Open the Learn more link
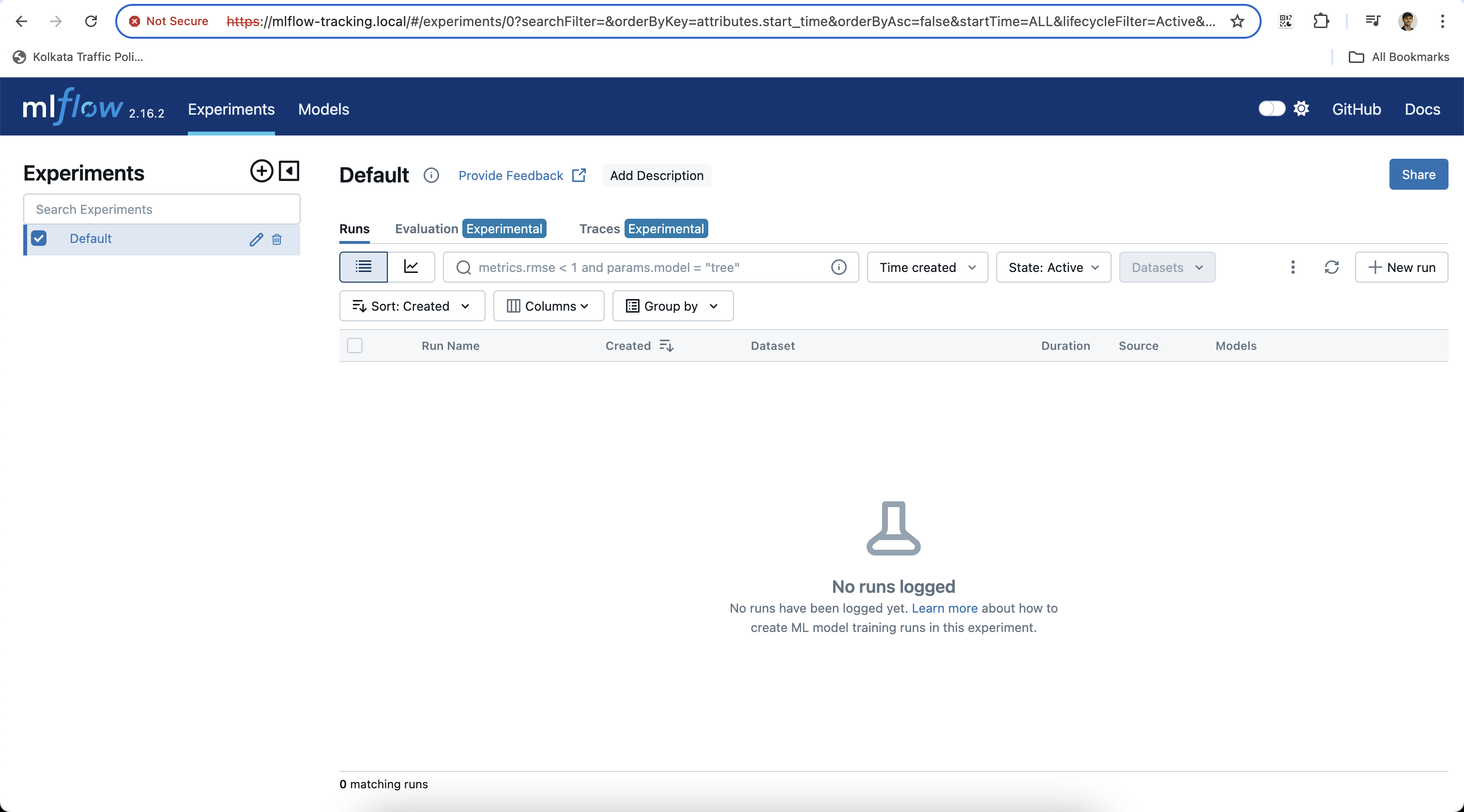 pyautogui.click(x=945, y=608)
